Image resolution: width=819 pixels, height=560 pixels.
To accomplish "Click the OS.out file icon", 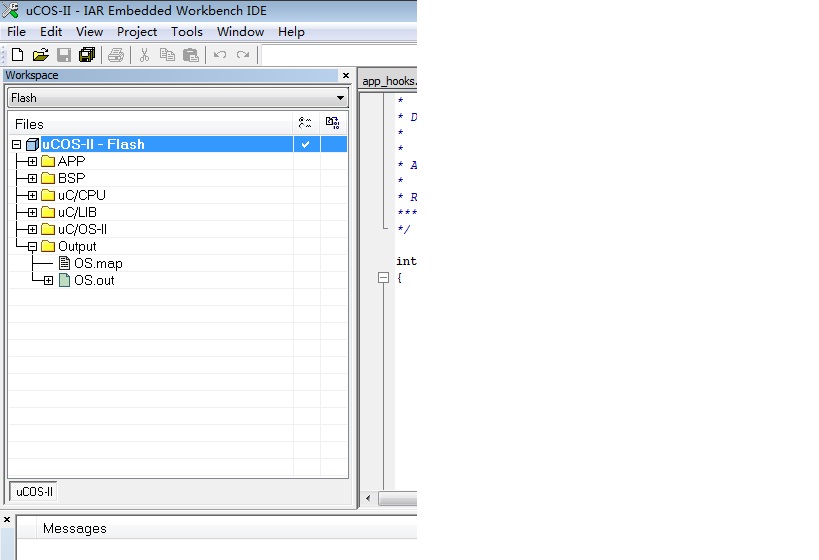I will (64, 280).
